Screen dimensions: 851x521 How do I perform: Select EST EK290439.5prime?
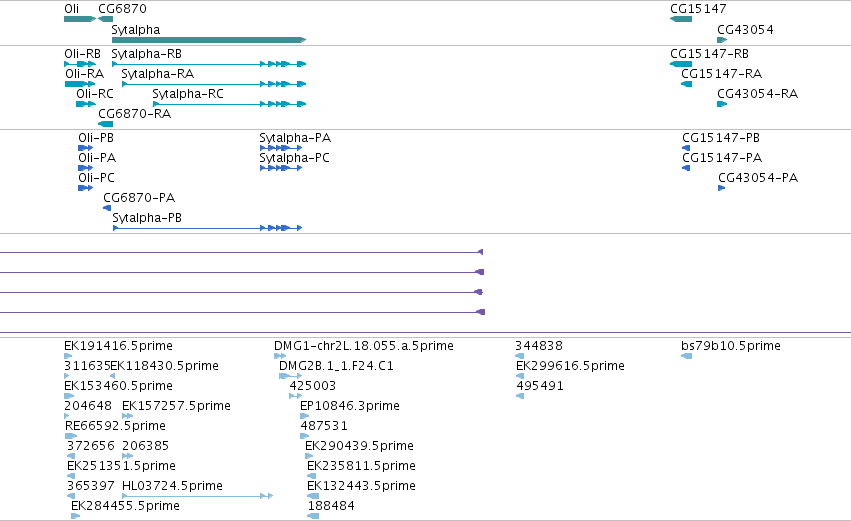(309, 456)
